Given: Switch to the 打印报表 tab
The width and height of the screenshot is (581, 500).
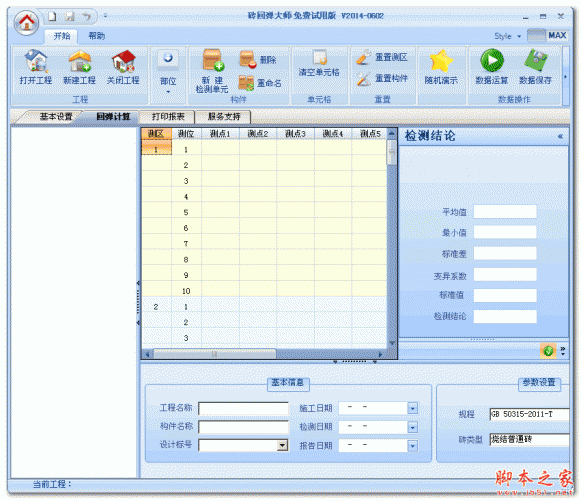Looking at the screenshot, I should (x=168, y=116).
